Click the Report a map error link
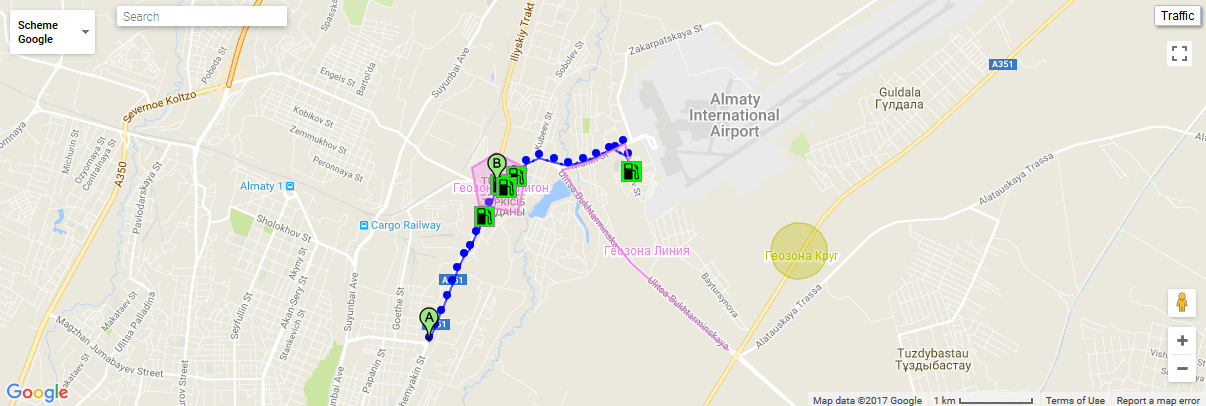The width and height of the screenshot is (1206, 406). [x=1158, y=401]
